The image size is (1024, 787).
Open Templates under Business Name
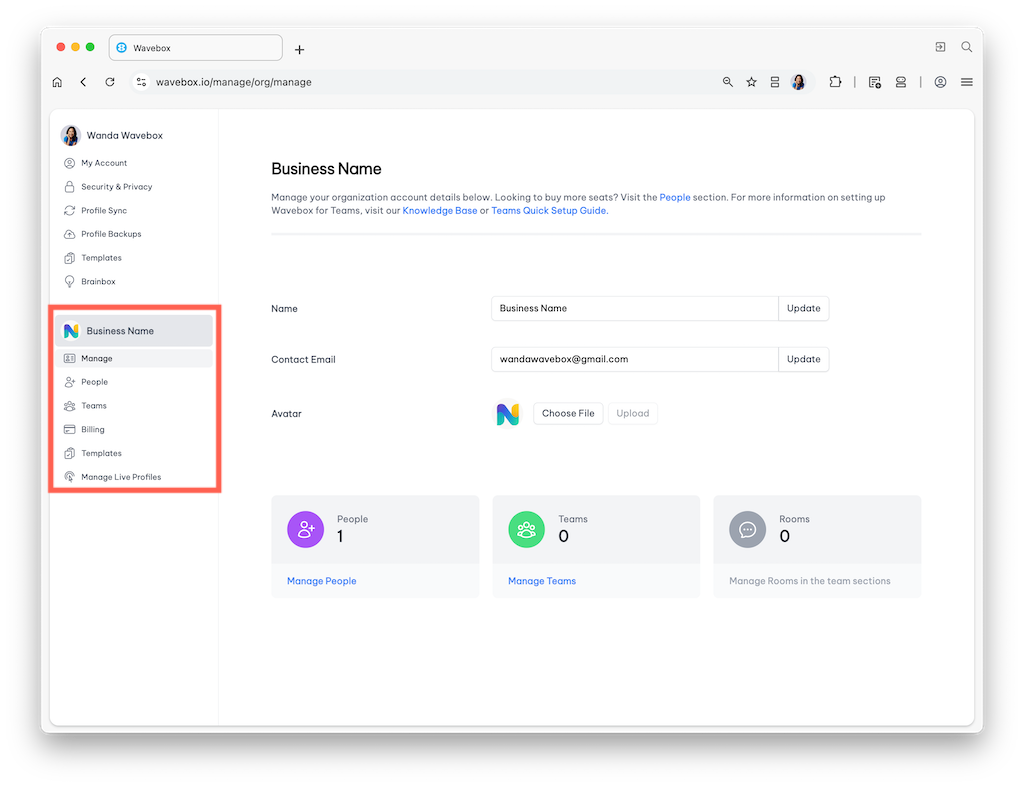click(101, 453)
